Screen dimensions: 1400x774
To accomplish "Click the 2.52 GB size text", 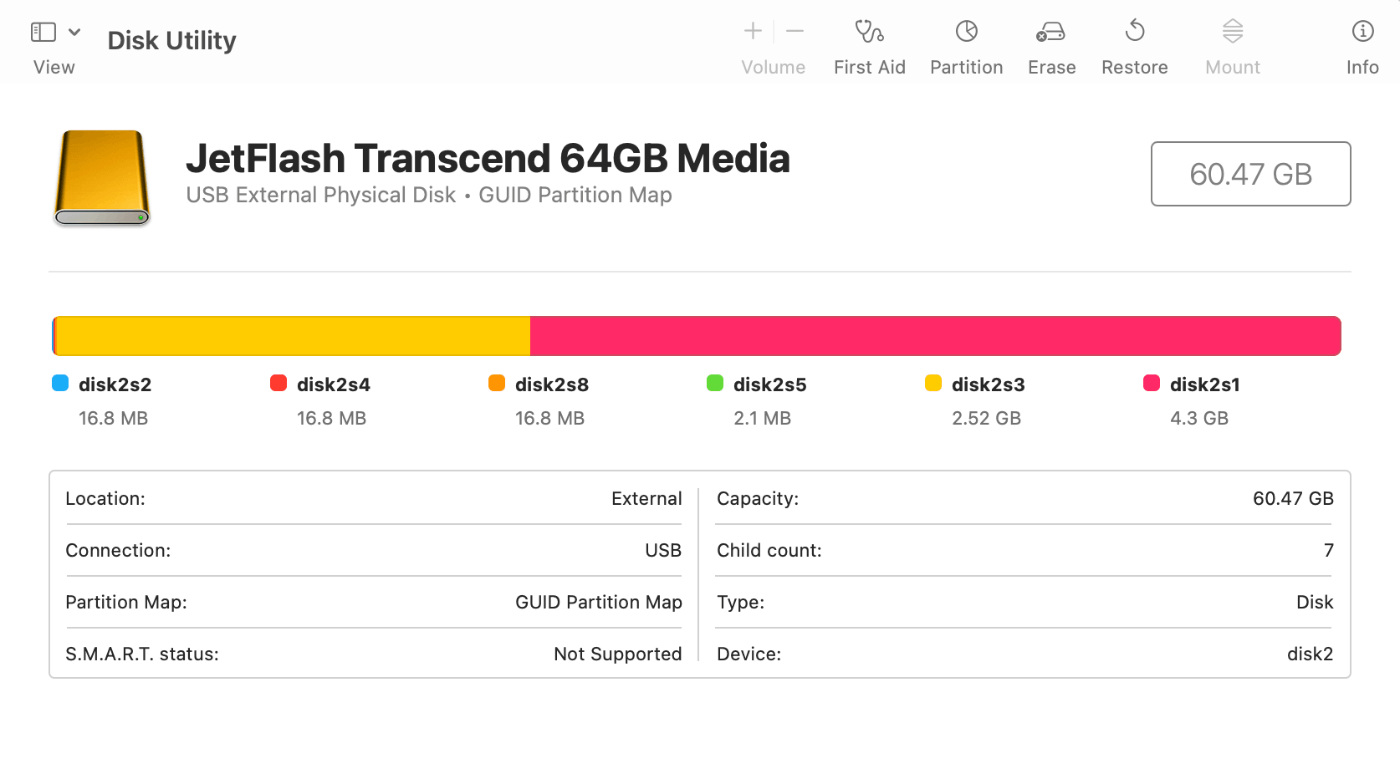I will click(986, 418).
